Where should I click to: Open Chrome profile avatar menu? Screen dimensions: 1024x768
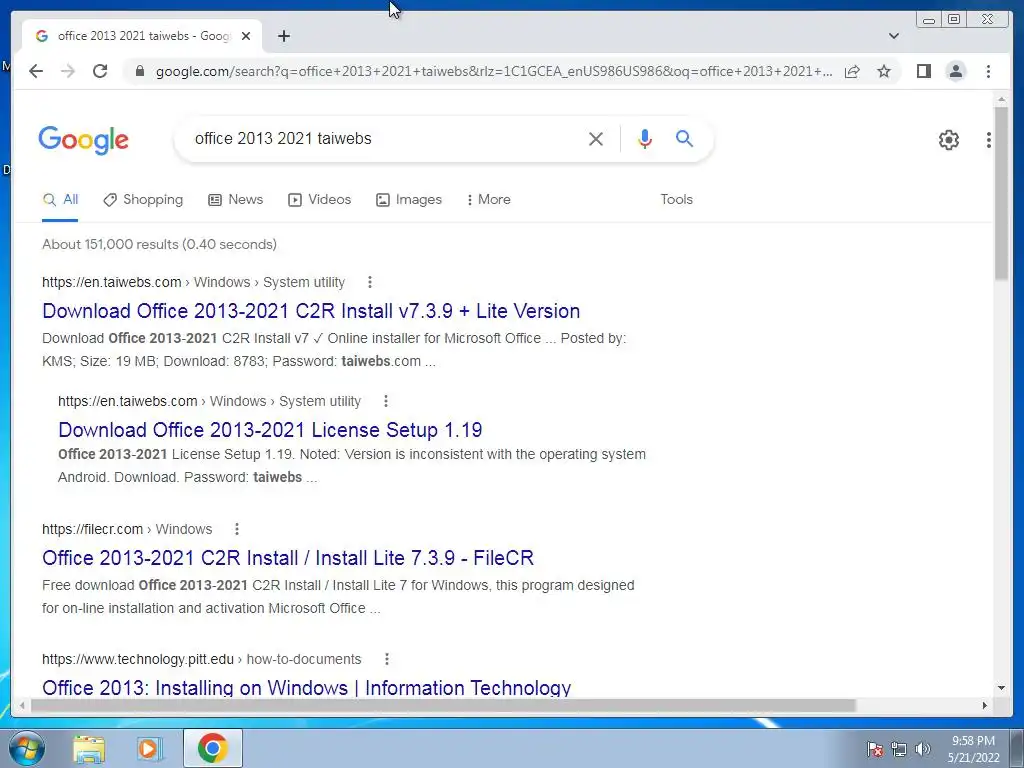tap(955, 71)
